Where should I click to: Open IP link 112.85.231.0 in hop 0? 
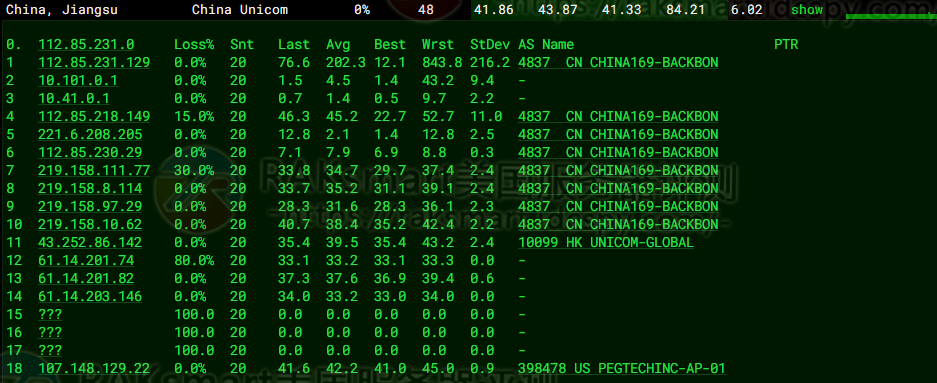86,44
